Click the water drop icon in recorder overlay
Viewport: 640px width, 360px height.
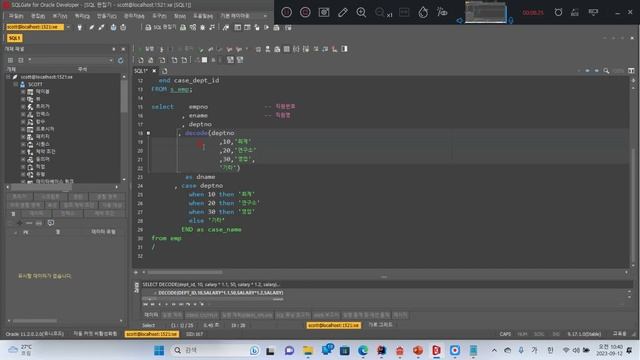pos(423,12)
